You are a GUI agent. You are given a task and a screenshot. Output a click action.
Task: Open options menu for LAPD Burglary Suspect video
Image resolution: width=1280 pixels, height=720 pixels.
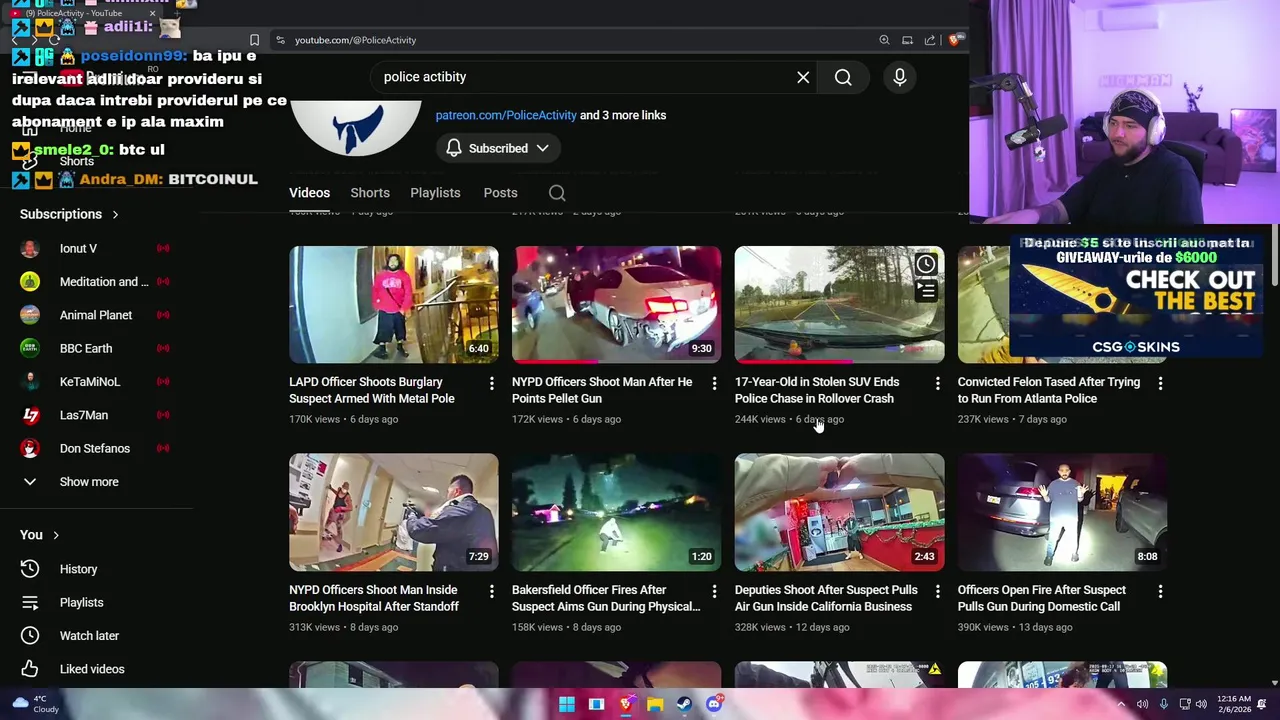(x=491, y=383)
